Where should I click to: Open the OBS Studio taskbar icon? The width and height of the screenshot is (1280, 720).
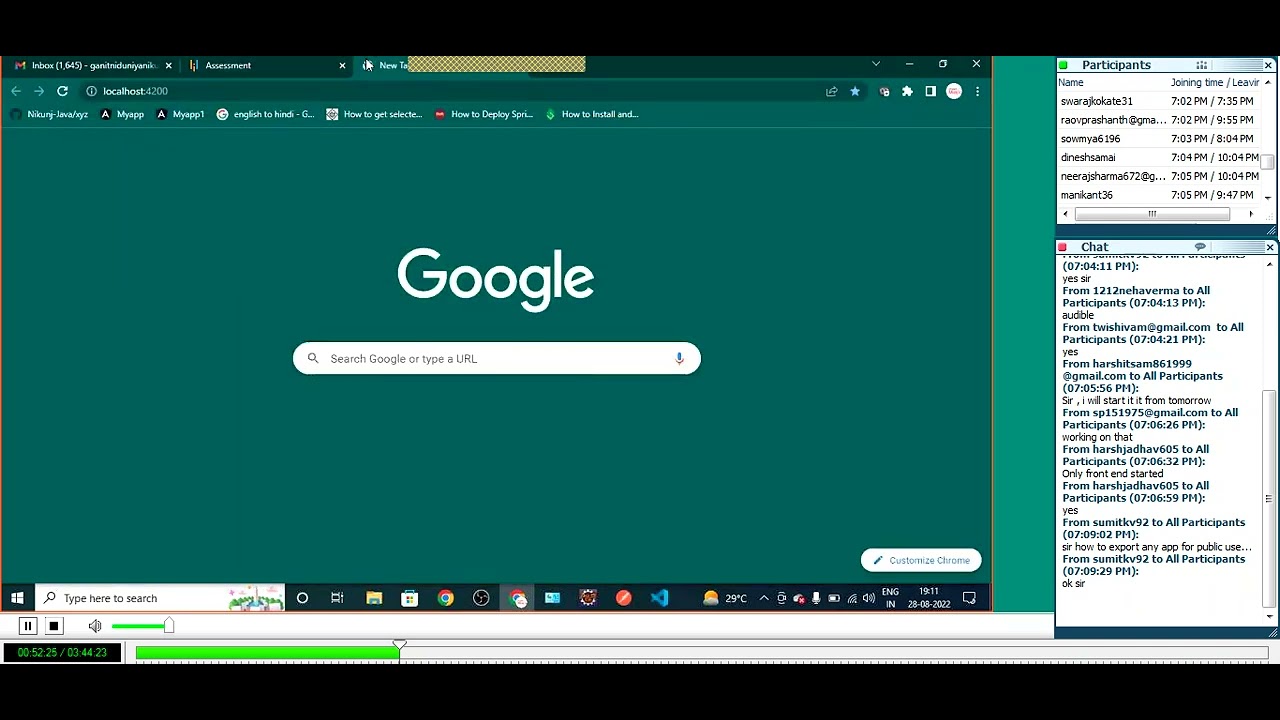(x=481, y=598)
